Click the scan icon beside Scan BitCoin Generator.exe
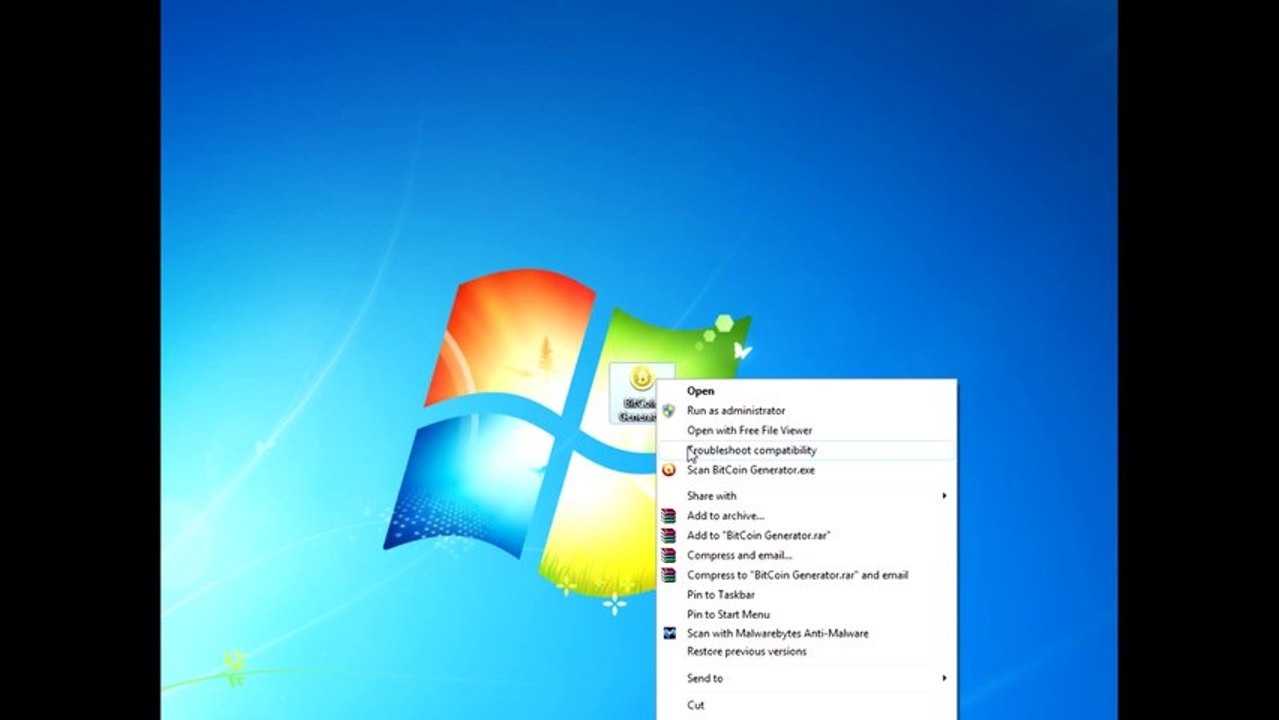The height and width of the screenshot is (720, 1279). click(x=668, y=470)
